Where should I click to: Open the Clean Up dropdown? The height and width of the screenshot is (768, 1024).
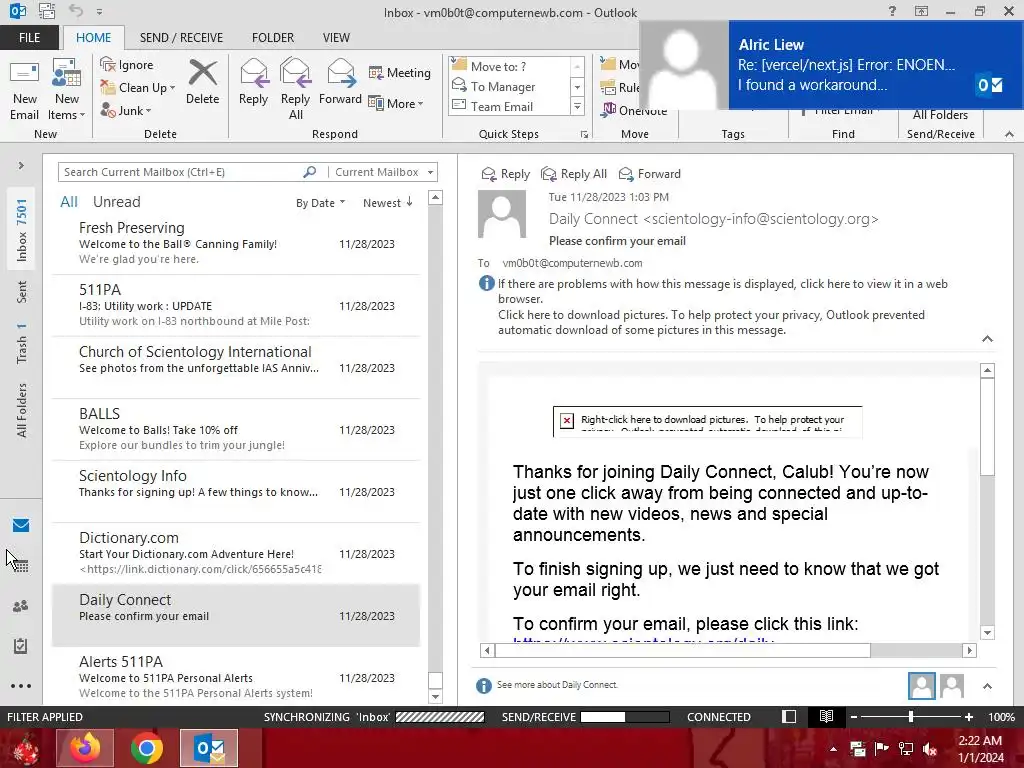click(138, 88)
